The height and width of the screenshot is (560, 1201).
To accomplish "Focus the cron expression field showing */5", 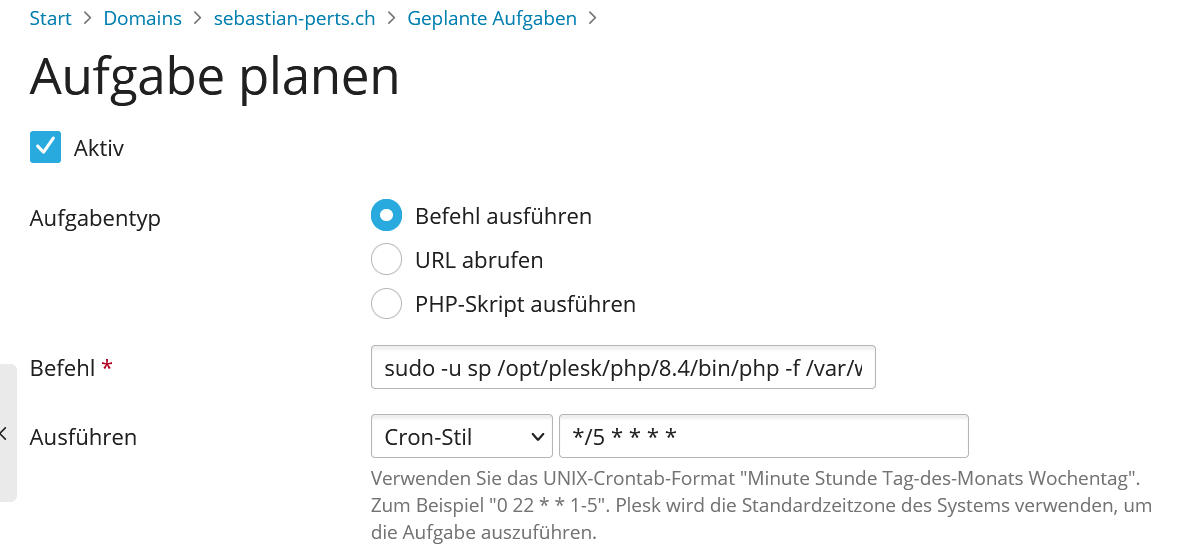I will [763, 436].
